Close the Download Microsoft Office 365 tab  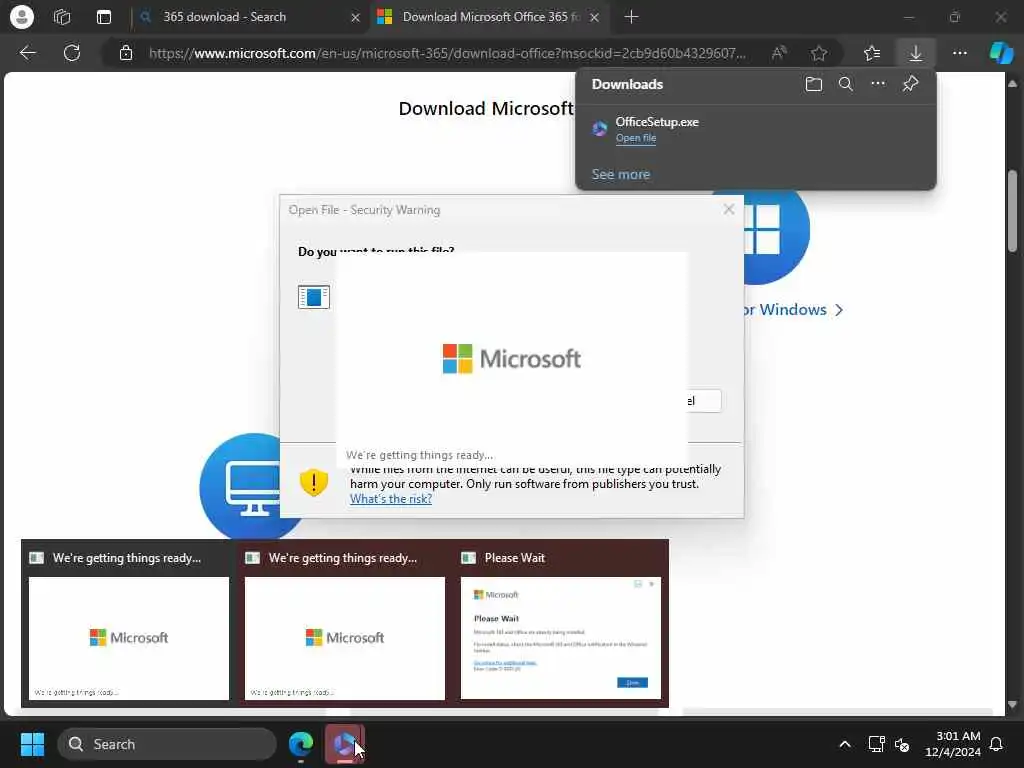[594, 18]
